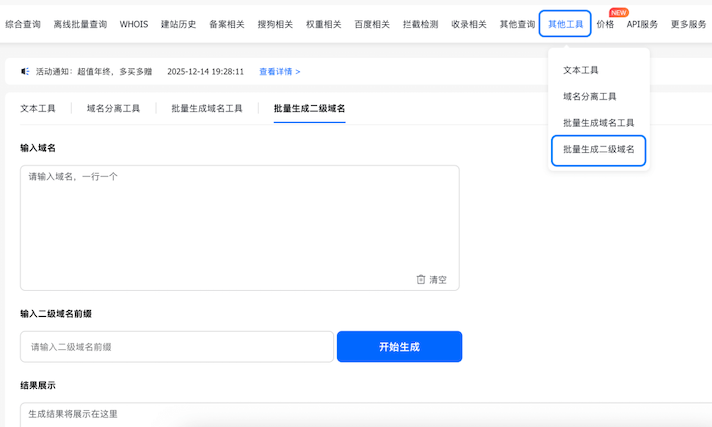Open the 其他查询 navigation menu

517,24
